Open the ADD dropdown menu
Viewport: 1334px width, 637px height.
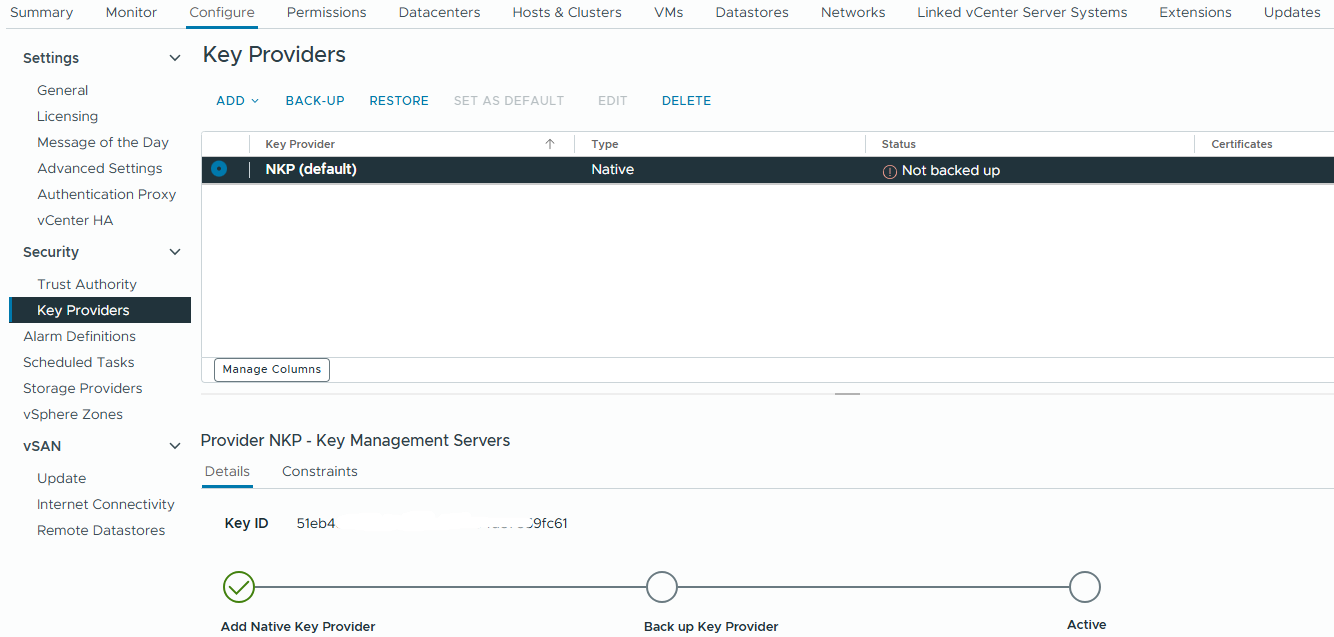coord(237,101)
